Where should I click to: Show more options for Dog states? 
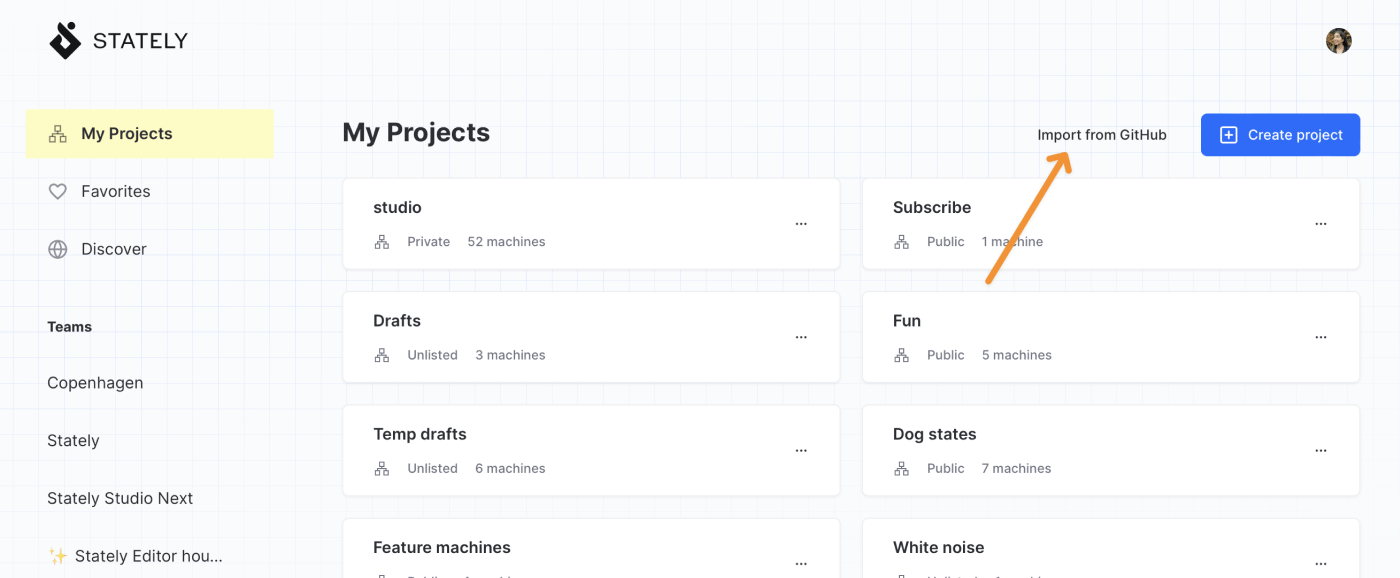point(1321,451)
